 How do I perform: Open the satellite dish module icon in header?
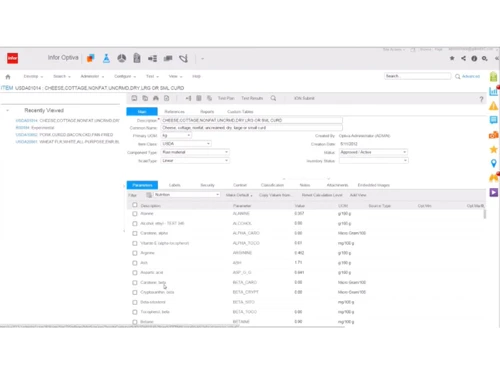pos(183,59)
